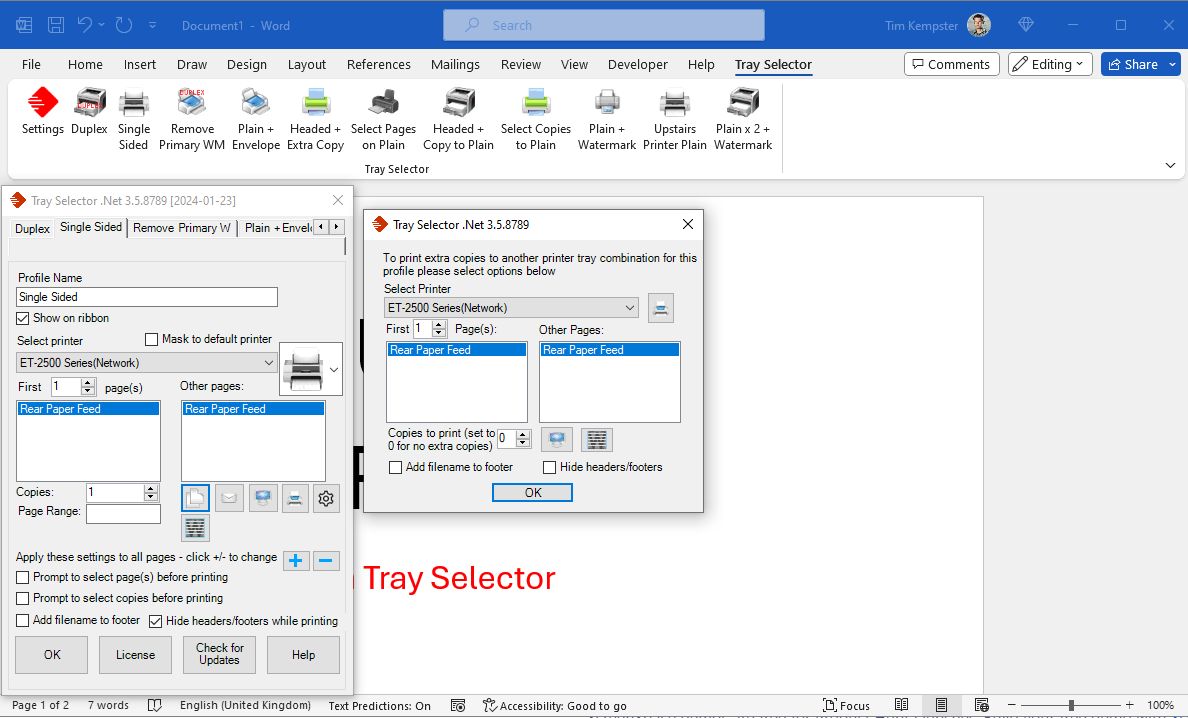Image resolution: width=1188 pixels, height=718 pixels.
Task: Run Plain + Envelope ribbon profile
Action: point(255,120)
